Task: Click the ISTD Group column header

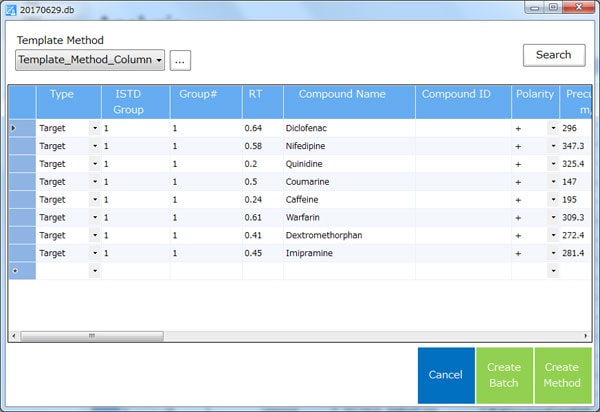Action: point(135,101)
